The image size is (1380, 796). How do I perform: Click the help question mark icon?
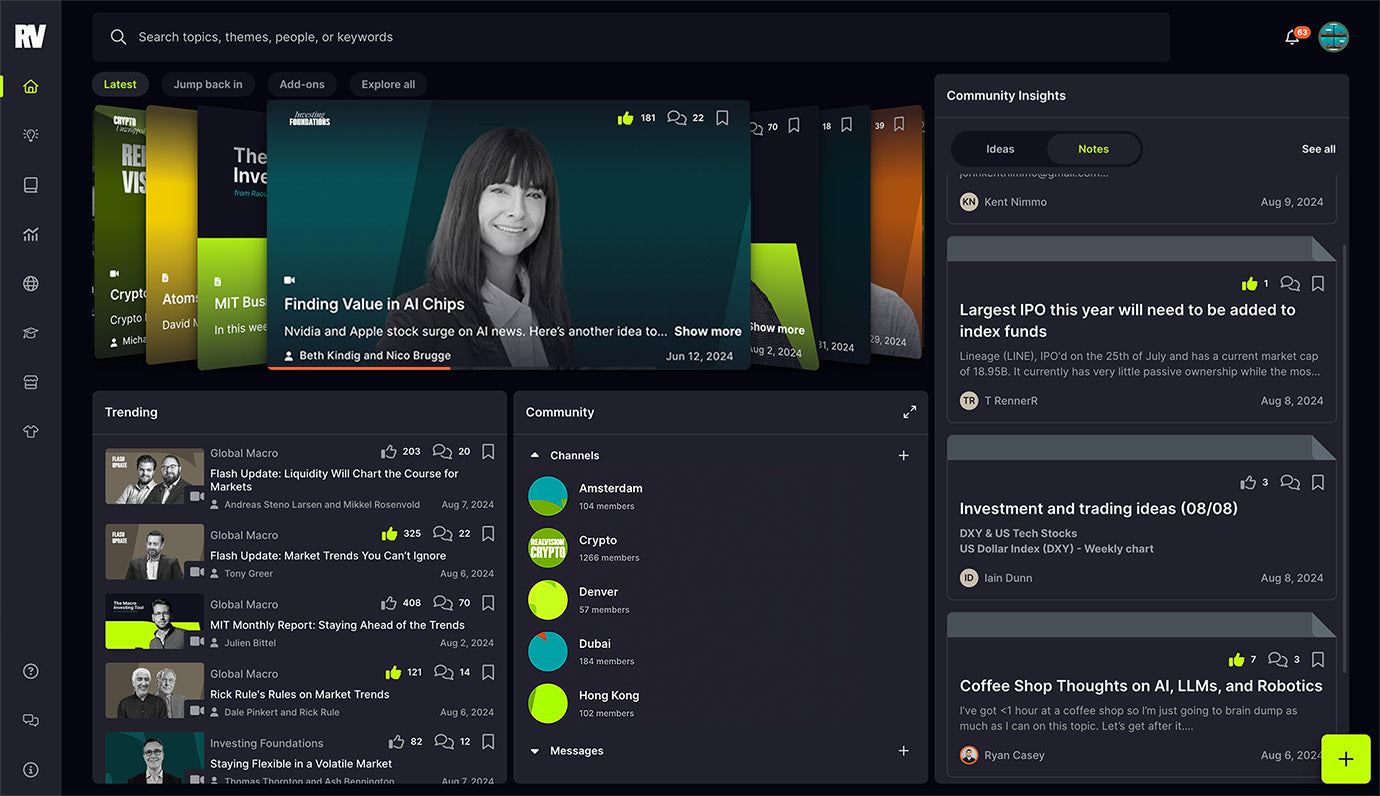pyautogui.click(x=31, y=671)
